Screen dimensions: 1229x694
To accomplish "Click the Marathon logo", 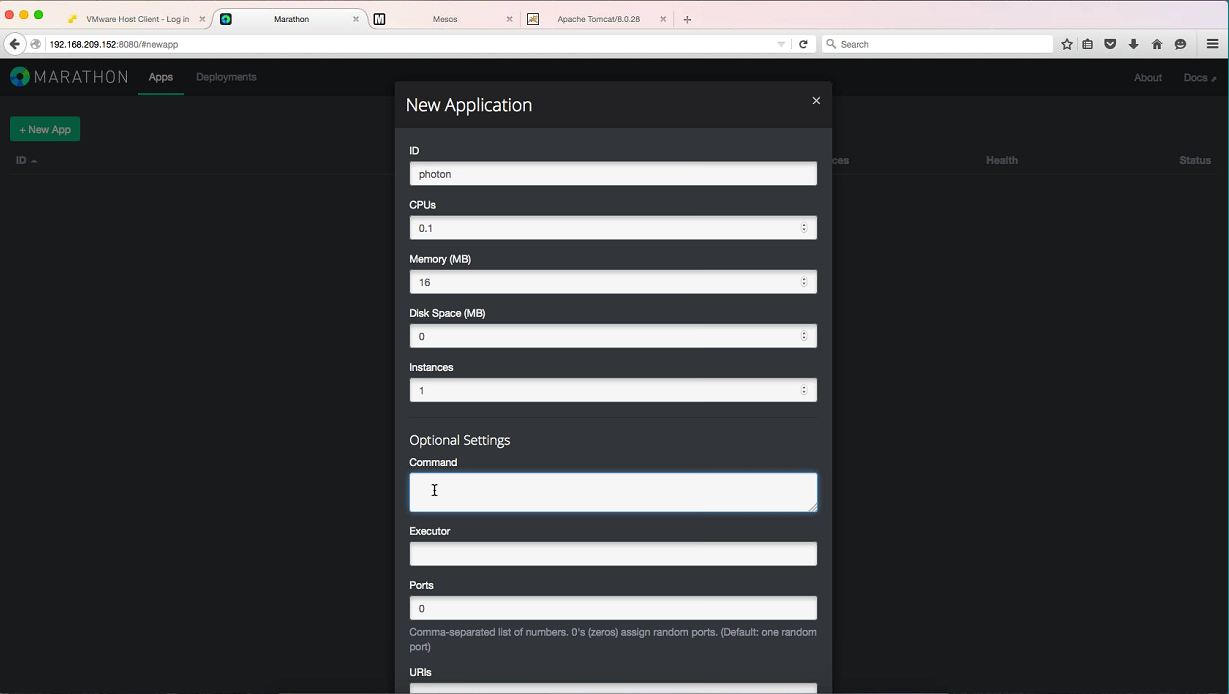I will point(69,77).
